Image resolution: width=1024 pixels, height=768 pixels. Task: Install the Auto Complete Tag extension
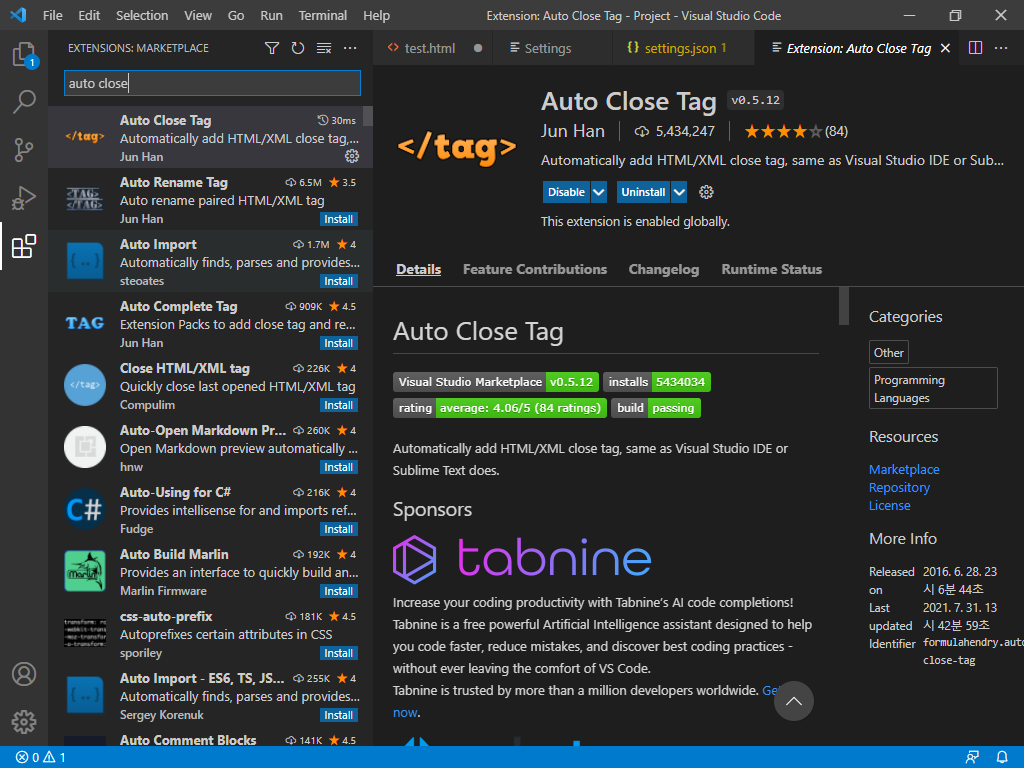pos(339,344)
